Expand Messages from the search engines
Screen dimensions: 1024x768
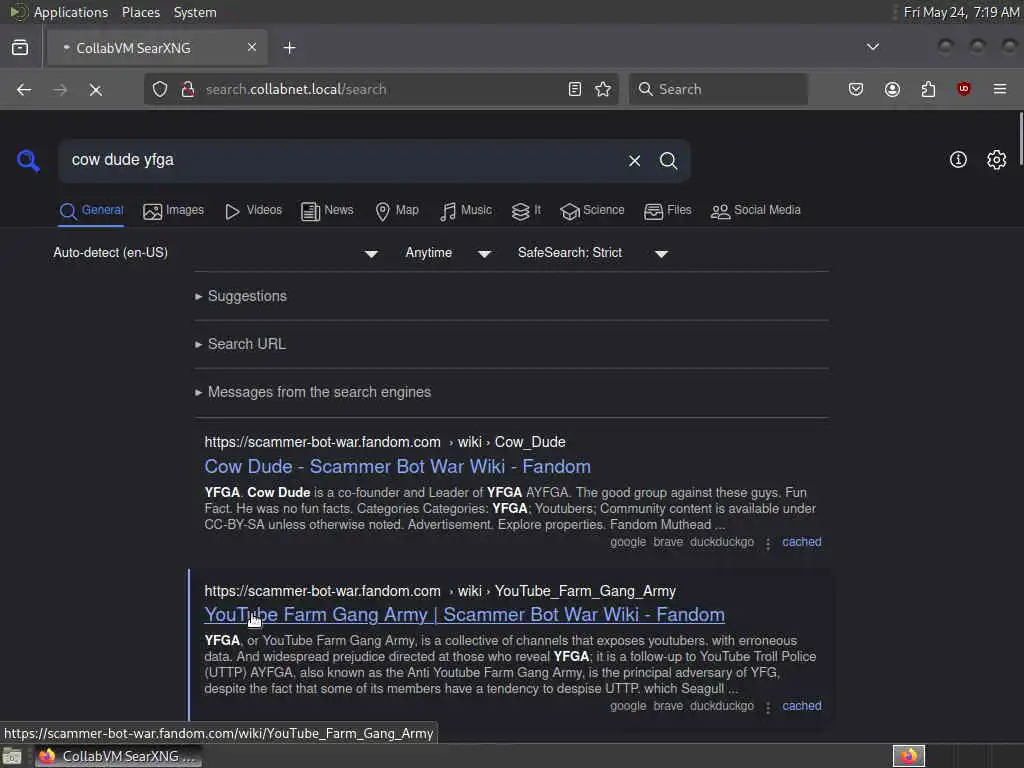(313, 392)
